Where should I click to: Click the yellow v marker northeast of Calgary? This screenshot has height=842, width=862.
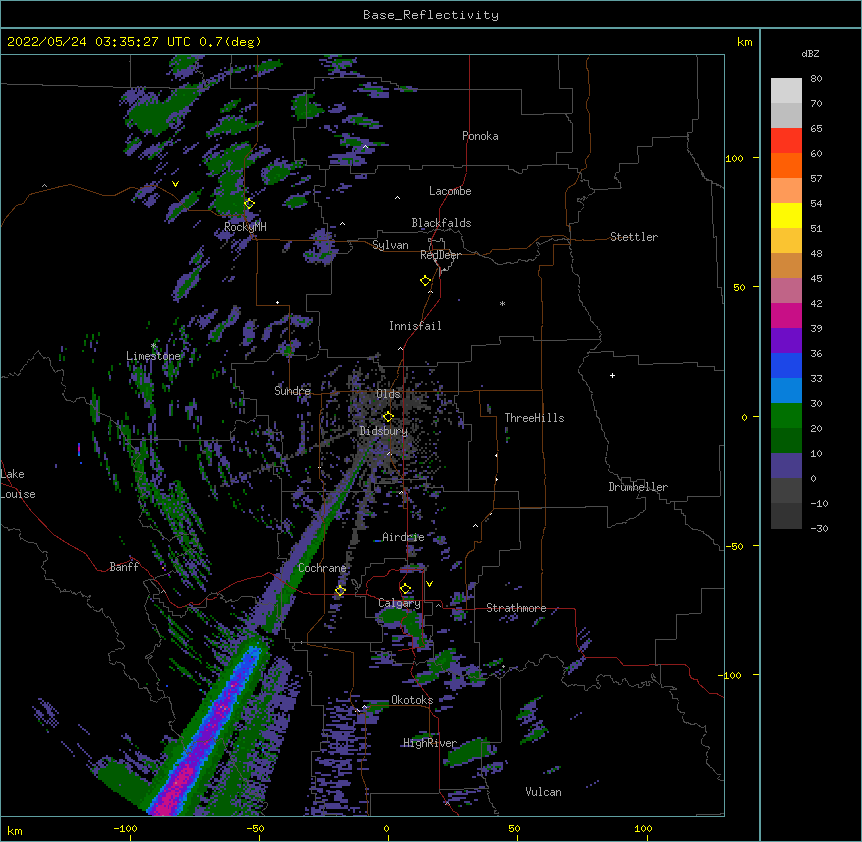pos(429,584)
